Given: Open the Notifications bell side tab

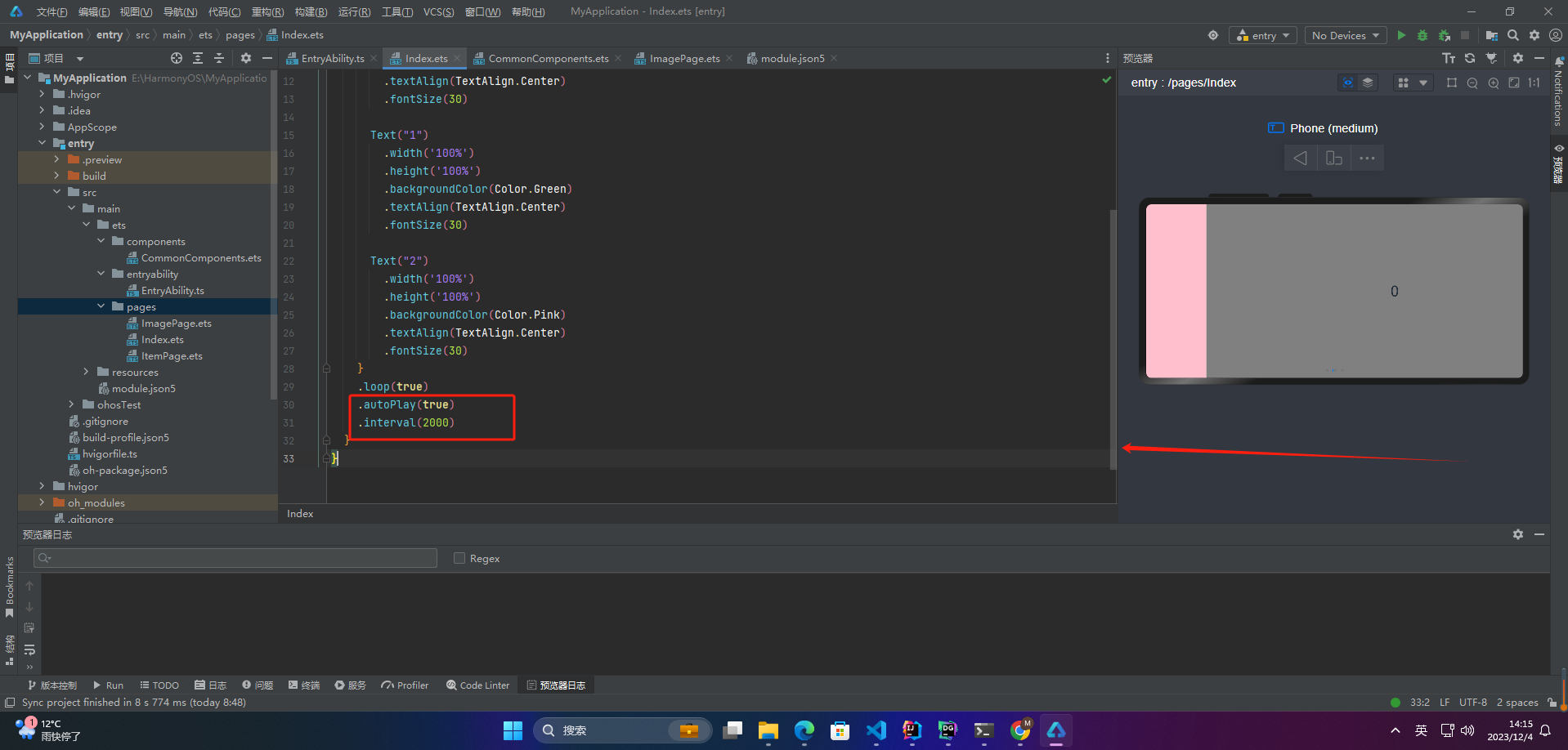Looking at the screenshot, I should (x=1558, y=91).
